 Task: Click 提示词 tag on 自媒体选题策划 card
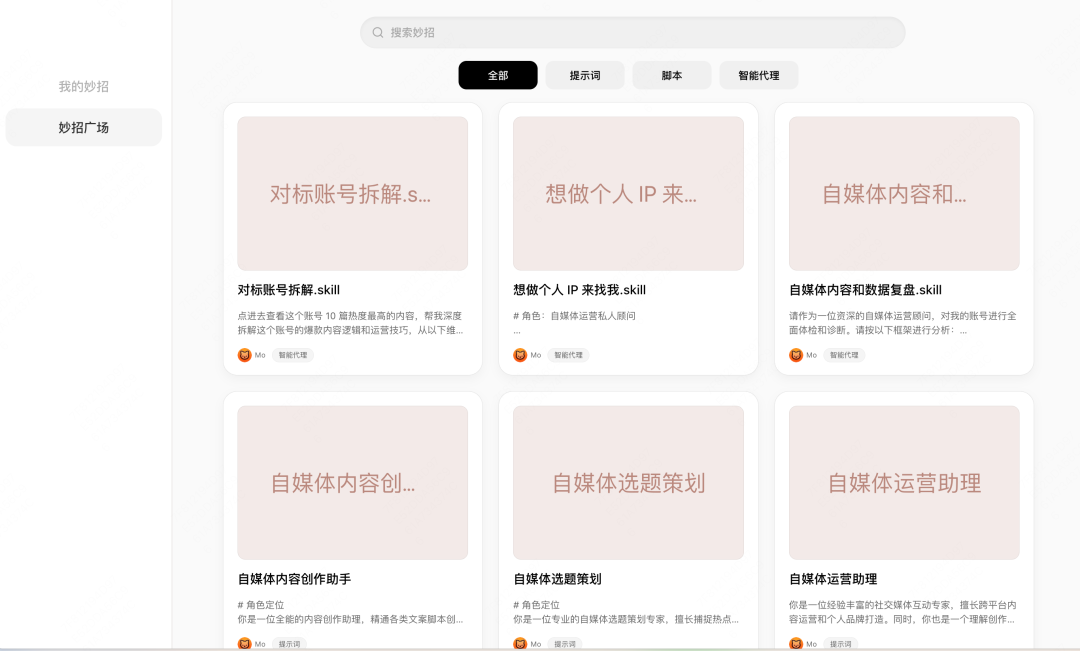(x=565, y=643)
